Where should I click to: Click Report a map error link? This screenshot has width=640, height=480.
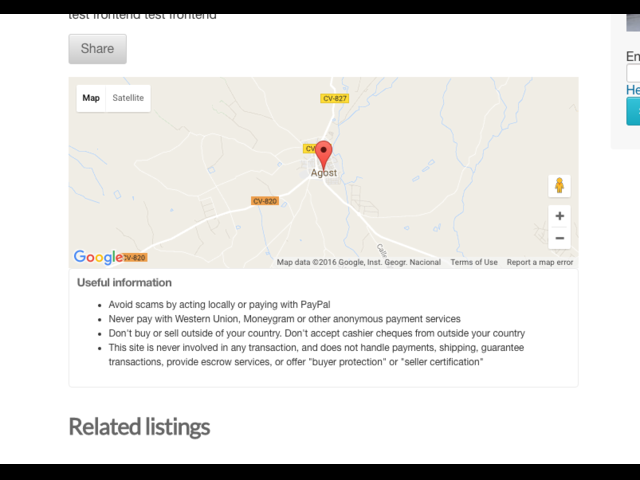tap(540, 262)
